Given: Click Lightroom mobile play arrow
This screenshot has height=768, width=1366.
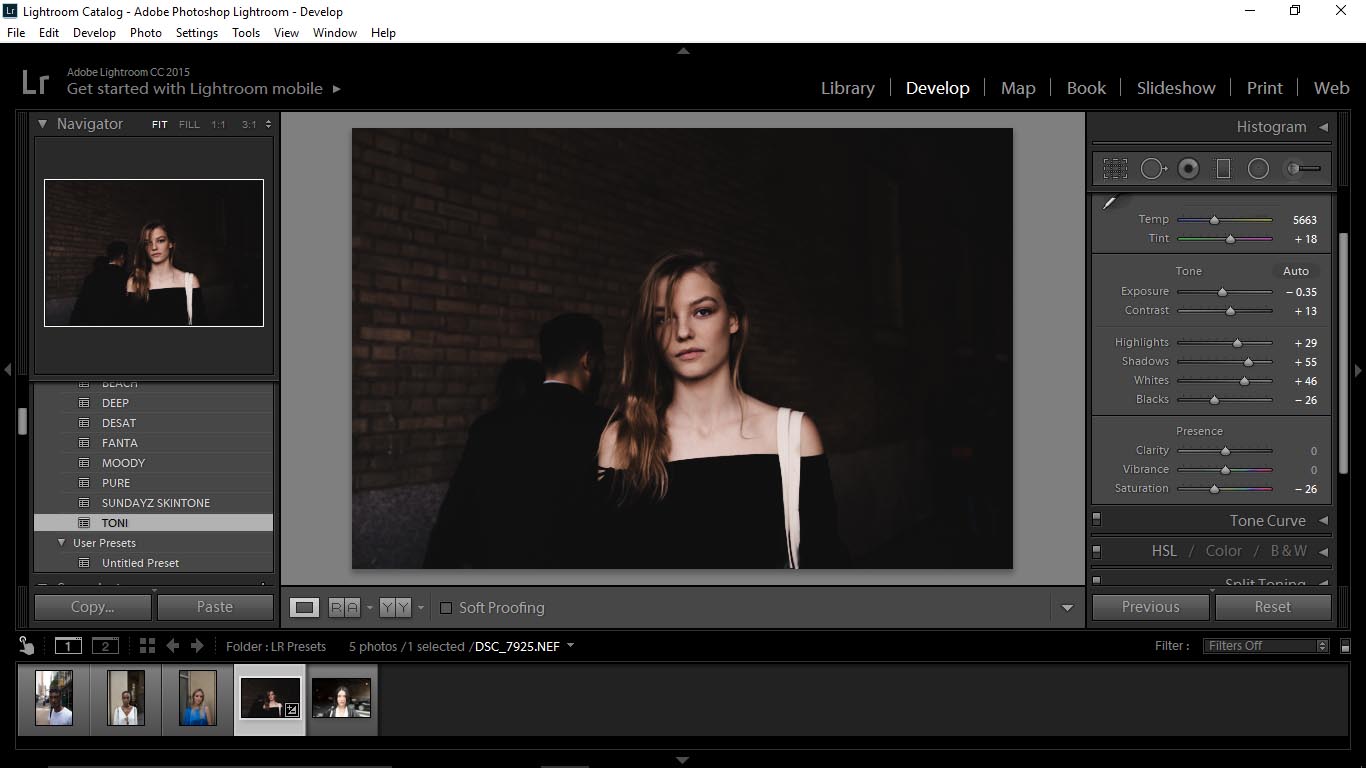Looking at the screenshot, I should click(x=336, y=89).
